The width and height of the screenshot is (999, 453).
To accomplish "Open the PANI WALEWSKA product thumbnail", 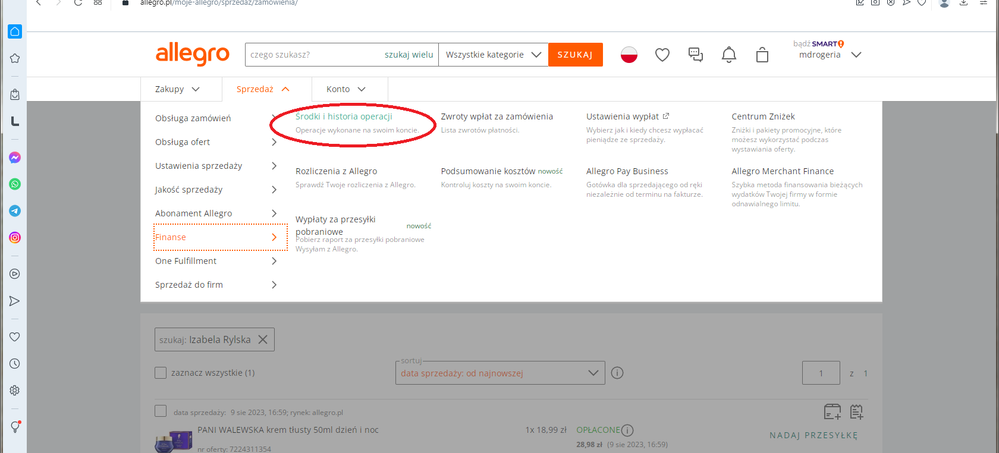I will click(172, 441).
